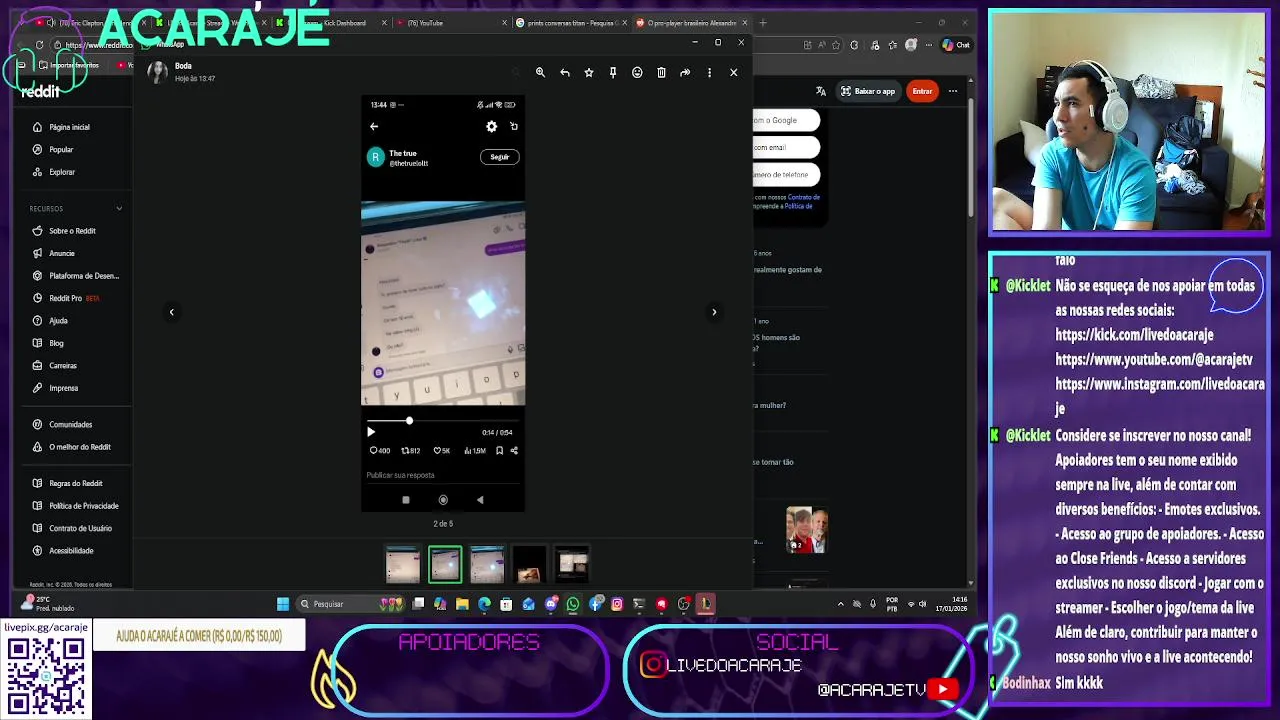Open clock showing 14:16 in taskbar
Screen dimensions: 1280x720
[x=952, y=604]
